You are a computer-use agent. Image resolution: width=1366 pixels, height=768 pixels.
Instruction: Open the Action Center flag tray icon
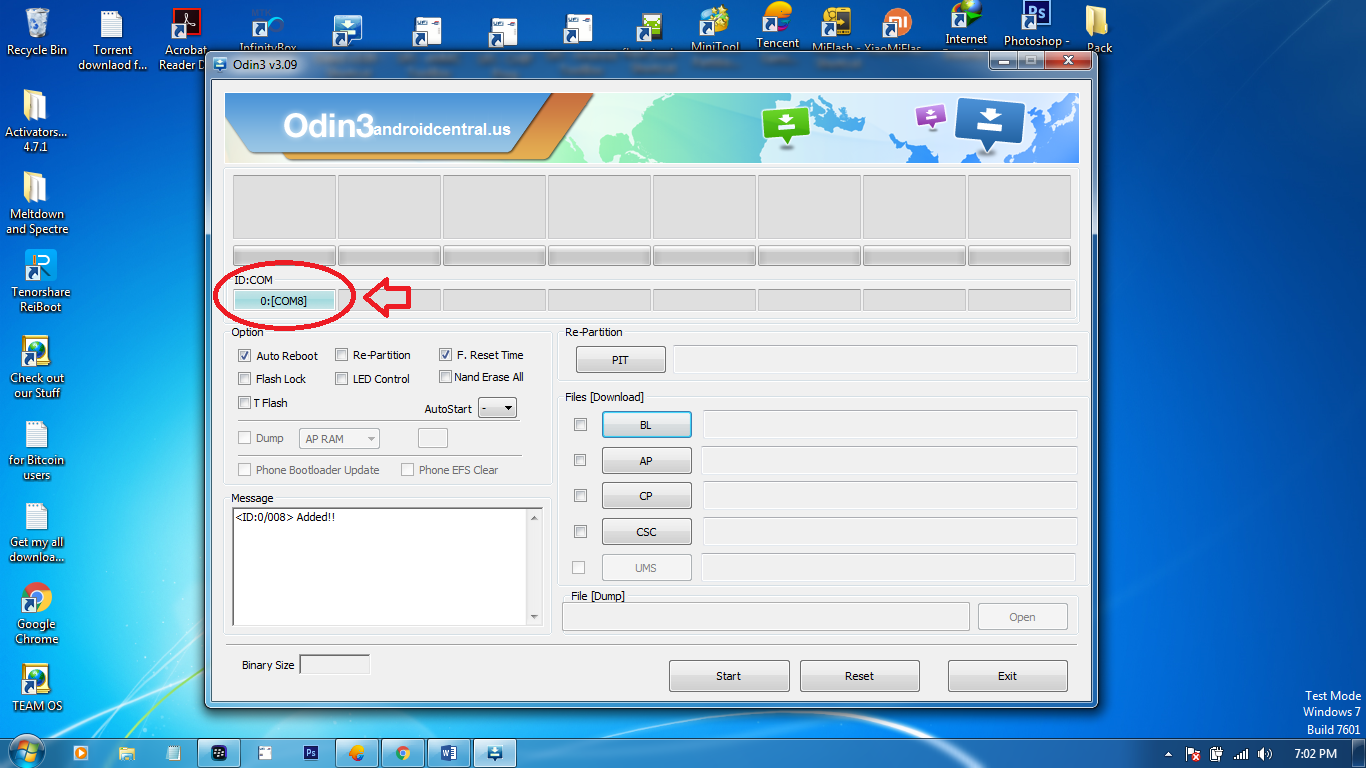(1192, 754)
